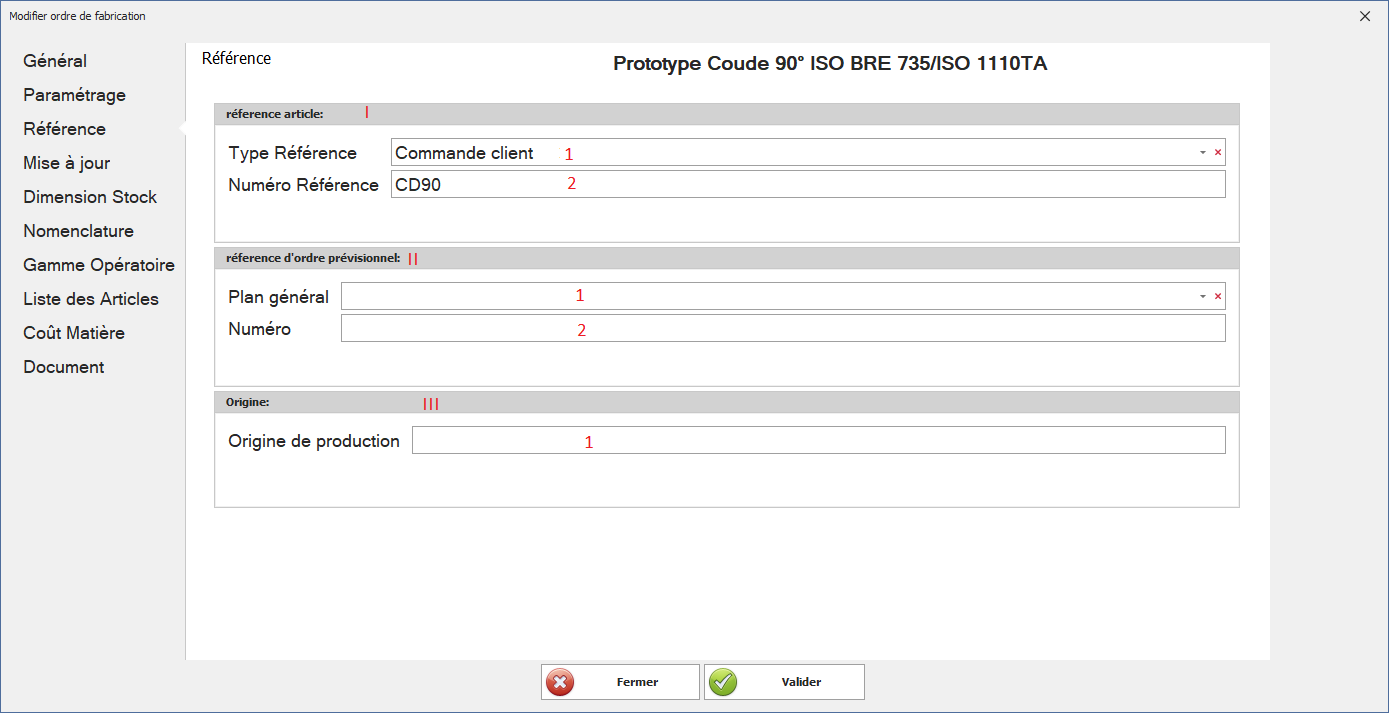Click the red cross Fermer icon
Screen dimensions: 1389x713
(x=561, y=682)
